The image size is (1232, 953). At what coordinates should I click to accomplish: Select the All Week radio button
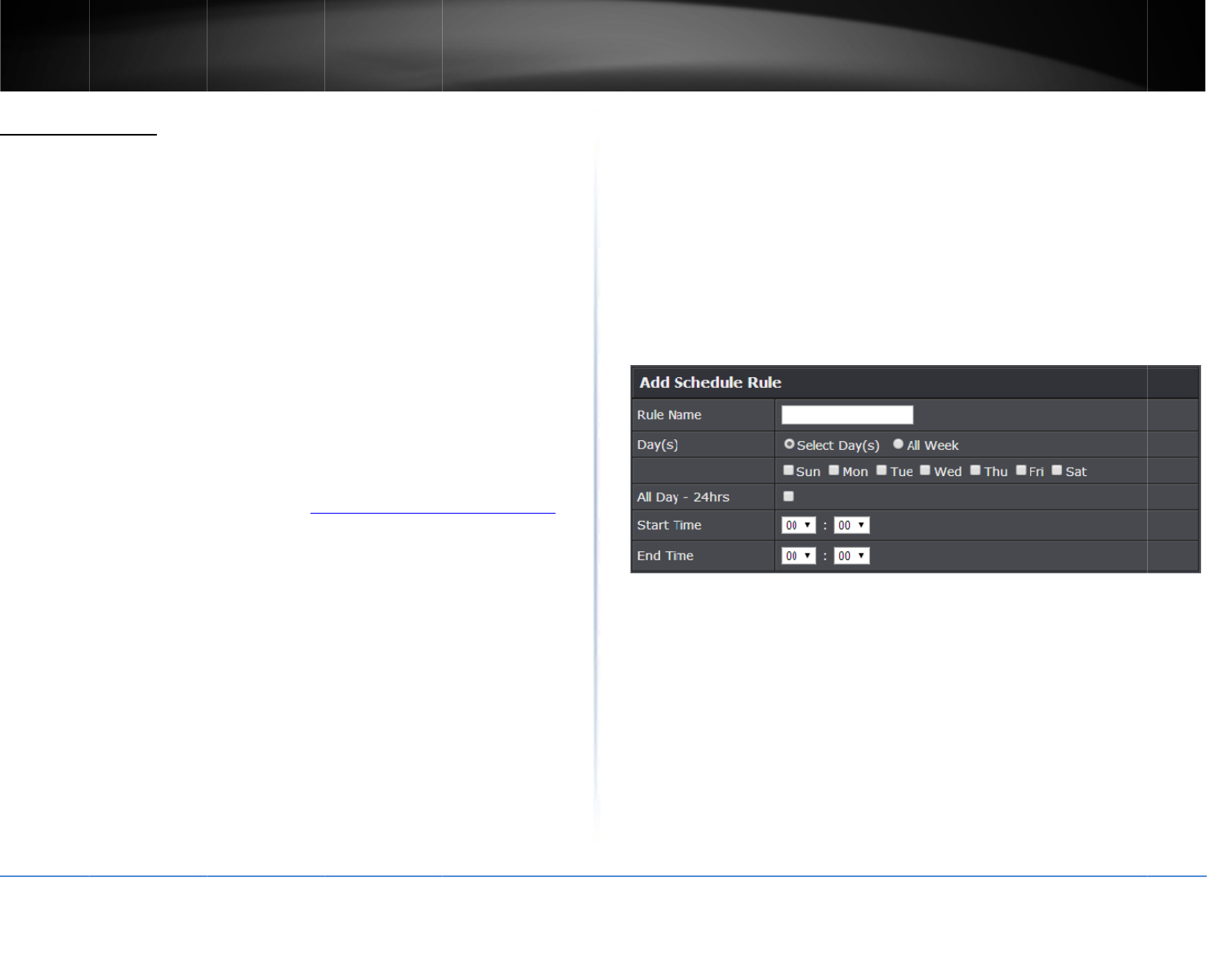coord(899,444)
